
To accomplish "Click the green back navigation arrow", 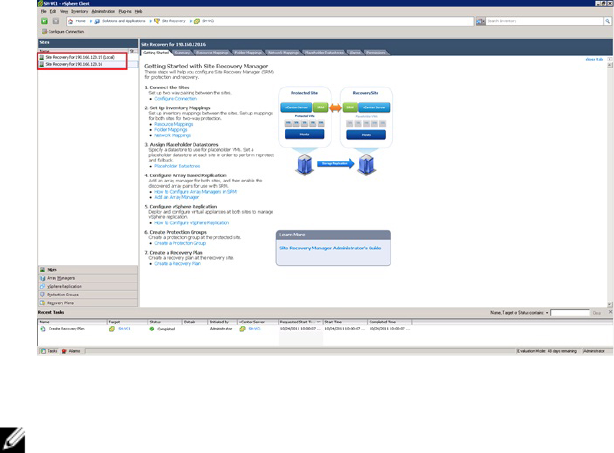I will coord(44,21).
